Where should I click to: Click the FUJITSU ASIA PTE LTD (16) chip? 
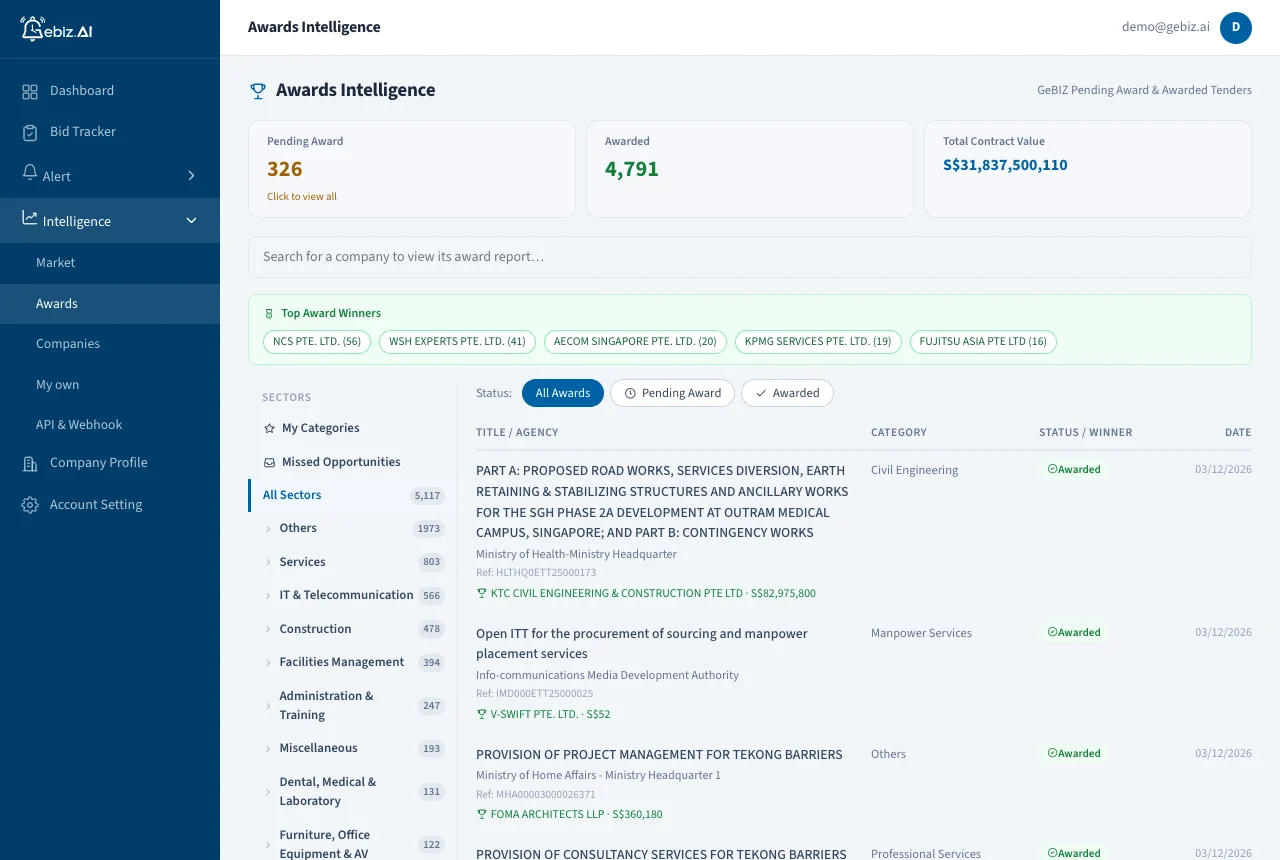983,342
